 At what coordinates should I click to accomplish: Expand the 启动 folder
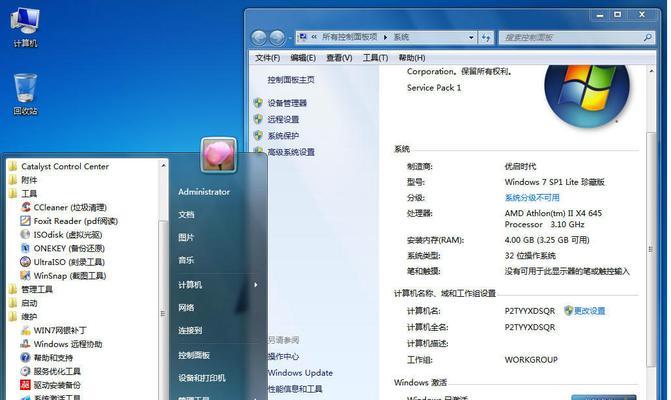23,303
